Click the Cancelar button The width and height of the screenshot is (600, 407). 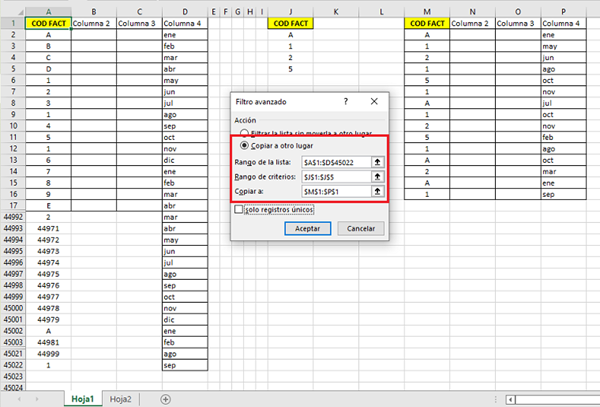360,228
